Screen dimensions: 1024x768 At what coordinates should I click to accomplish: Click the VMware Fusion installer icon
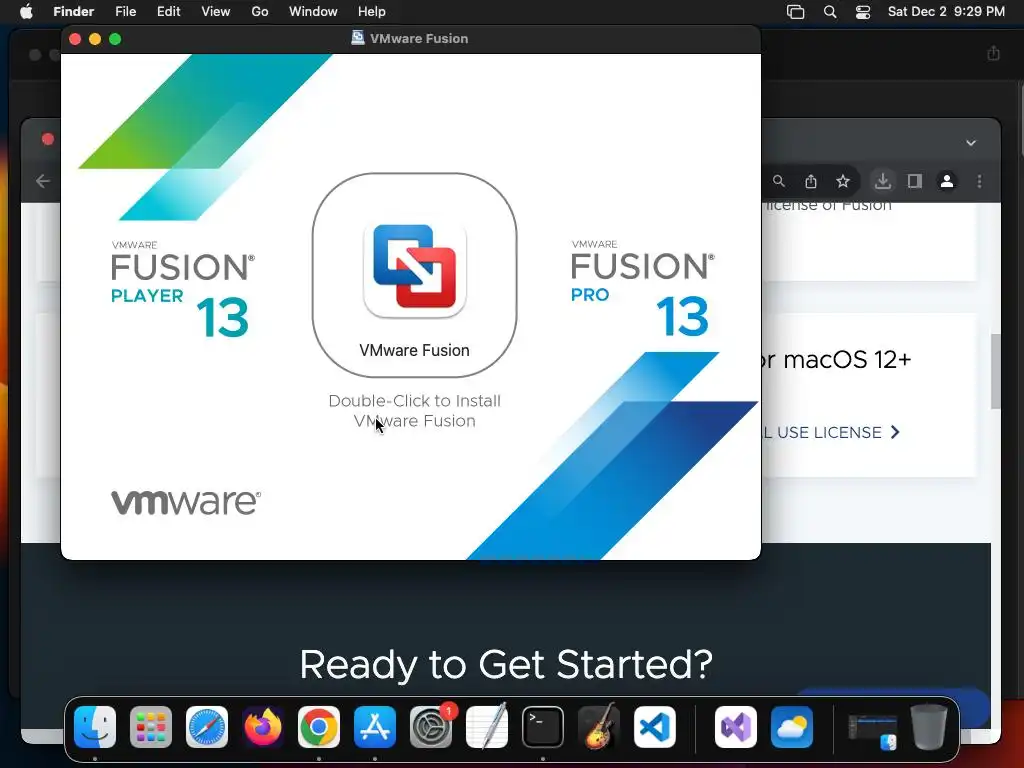coord(414,270)
